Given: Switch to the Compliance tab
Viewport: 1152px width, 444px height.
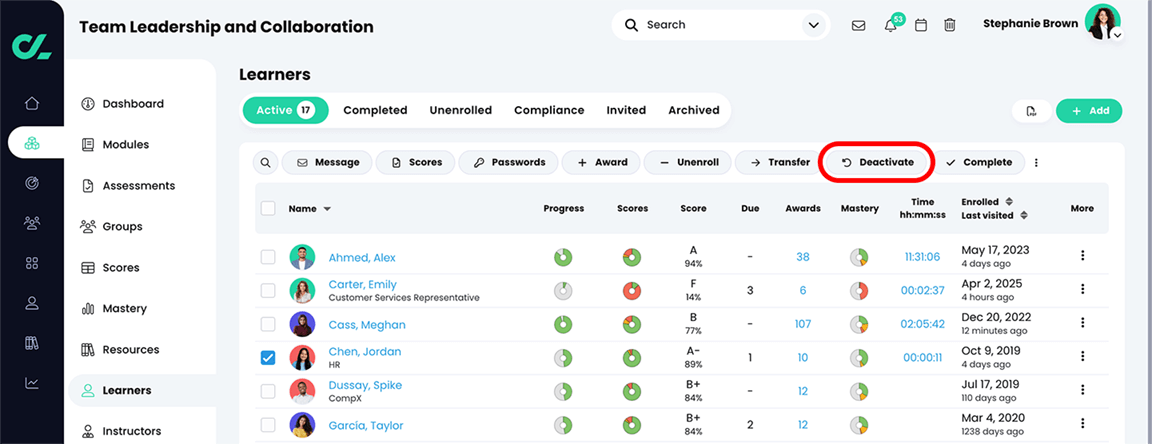Looking at the screenshot, I should [549, 110].
